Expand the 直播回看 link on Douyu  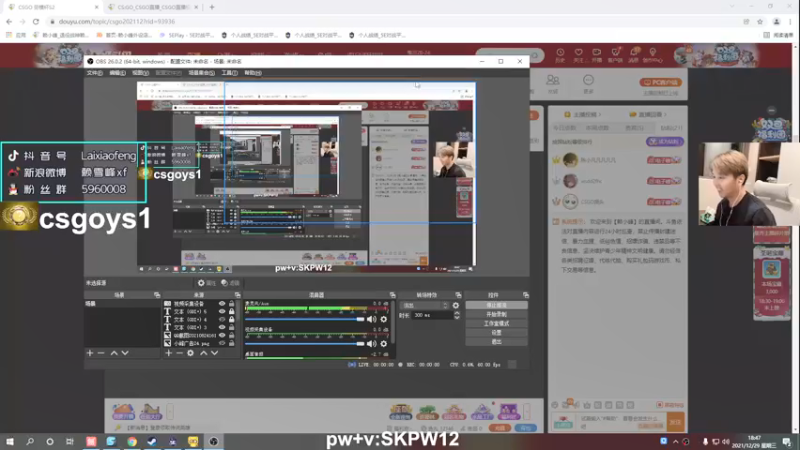click(x=648, y=115)
